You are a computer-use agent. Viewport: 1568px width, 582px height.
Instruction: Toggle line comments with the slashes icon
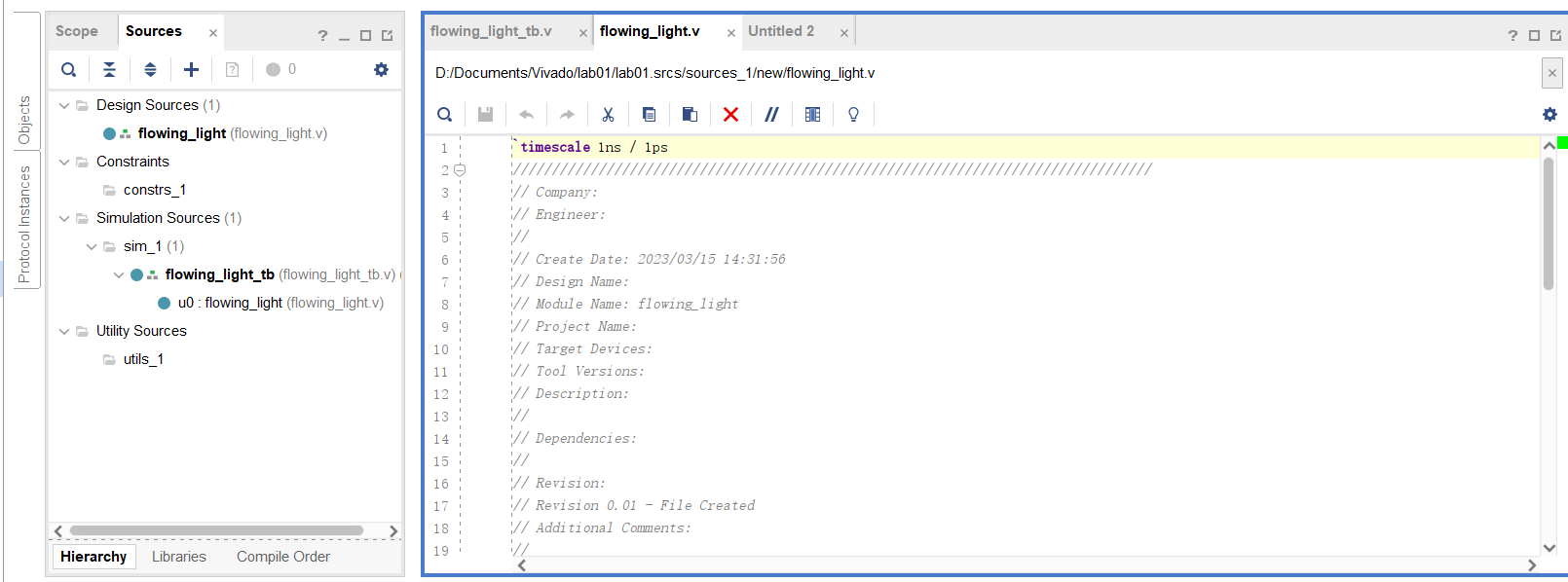[771, 115]
